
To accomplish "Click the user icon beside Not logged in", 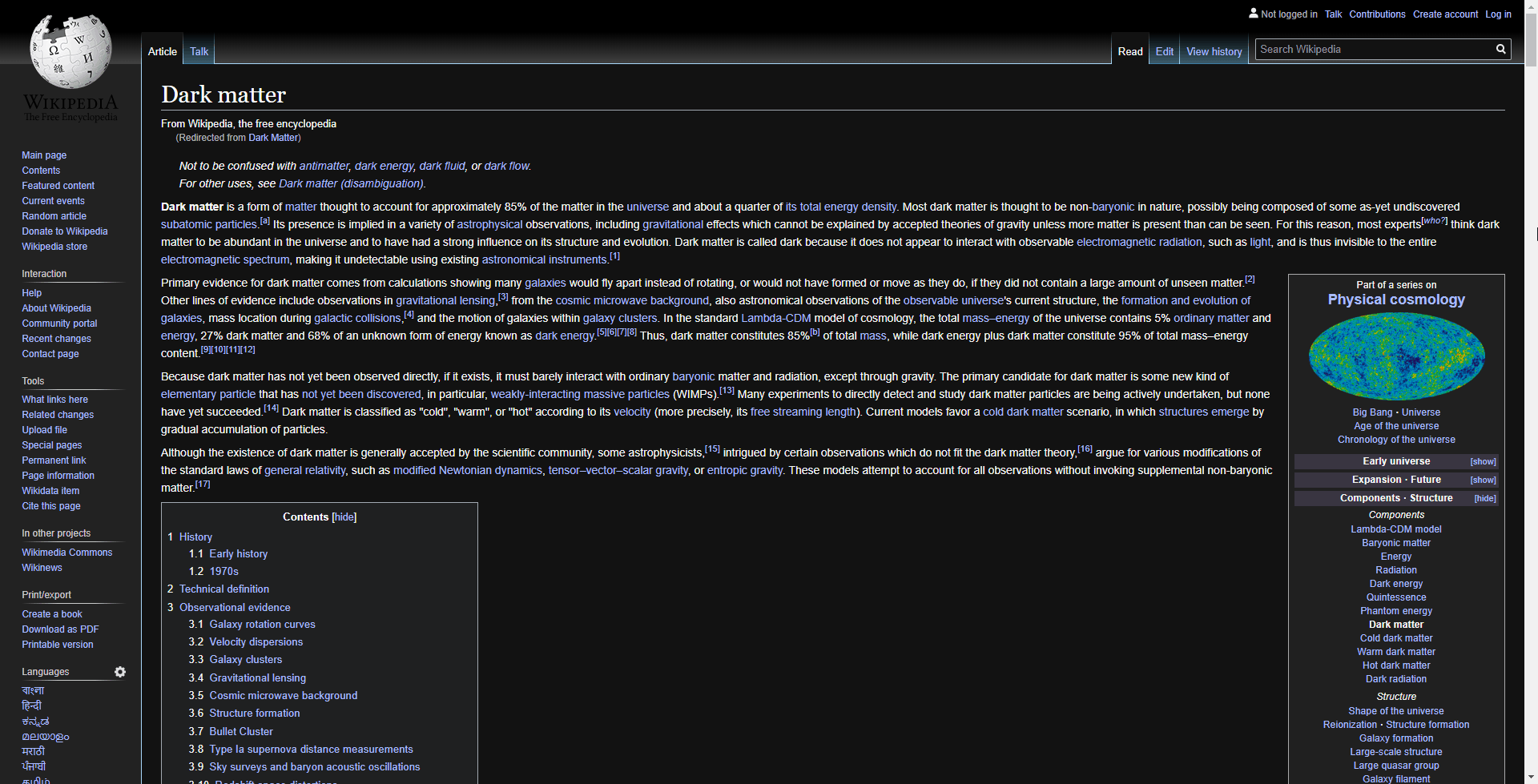I will click(1253, 14).
